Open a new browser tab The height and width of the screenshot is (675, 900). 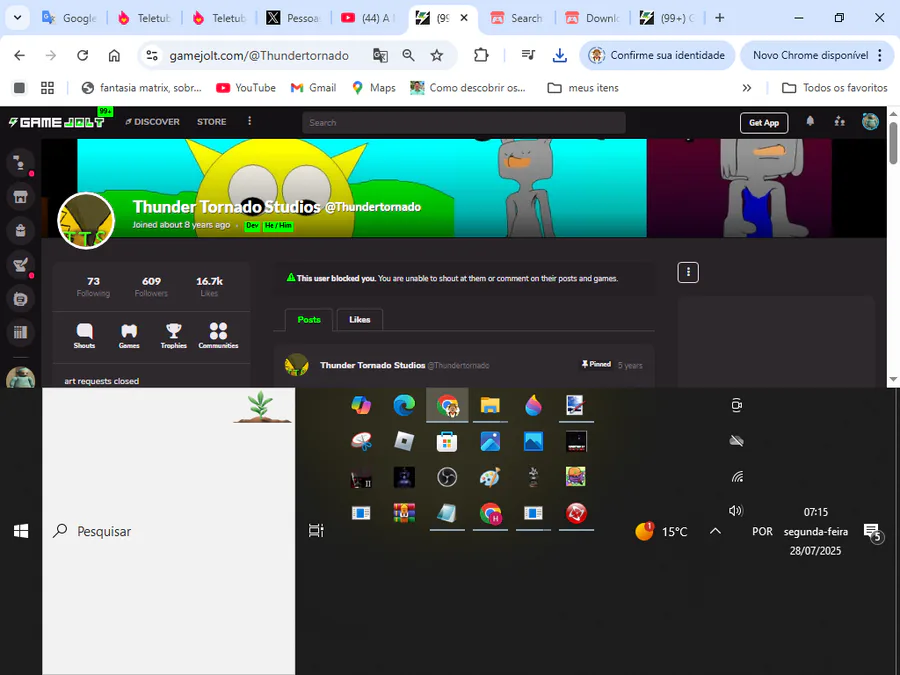coord(719,18)
